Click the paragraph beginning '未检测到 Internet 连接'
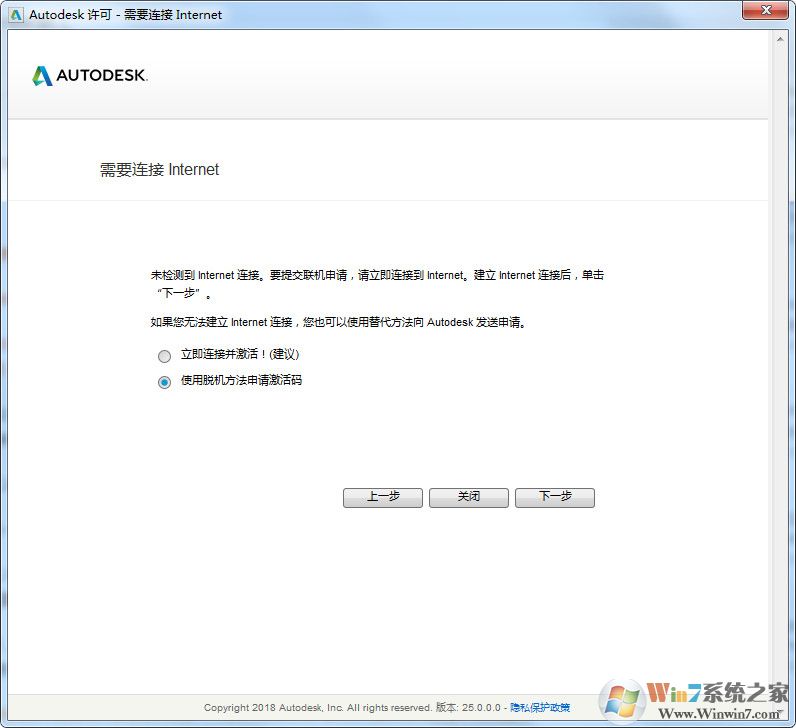Viewport: 796px width, 728px height. (377, 284)
